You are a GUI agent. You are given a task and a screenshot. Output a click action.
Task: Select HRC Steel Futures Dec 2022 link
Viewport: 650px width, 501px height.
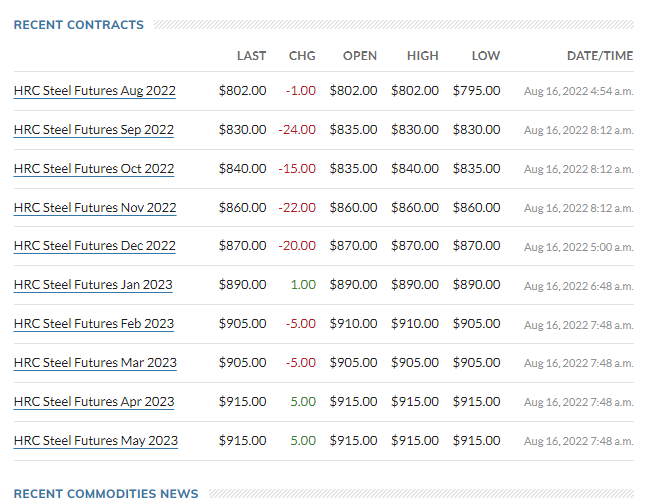95,246
